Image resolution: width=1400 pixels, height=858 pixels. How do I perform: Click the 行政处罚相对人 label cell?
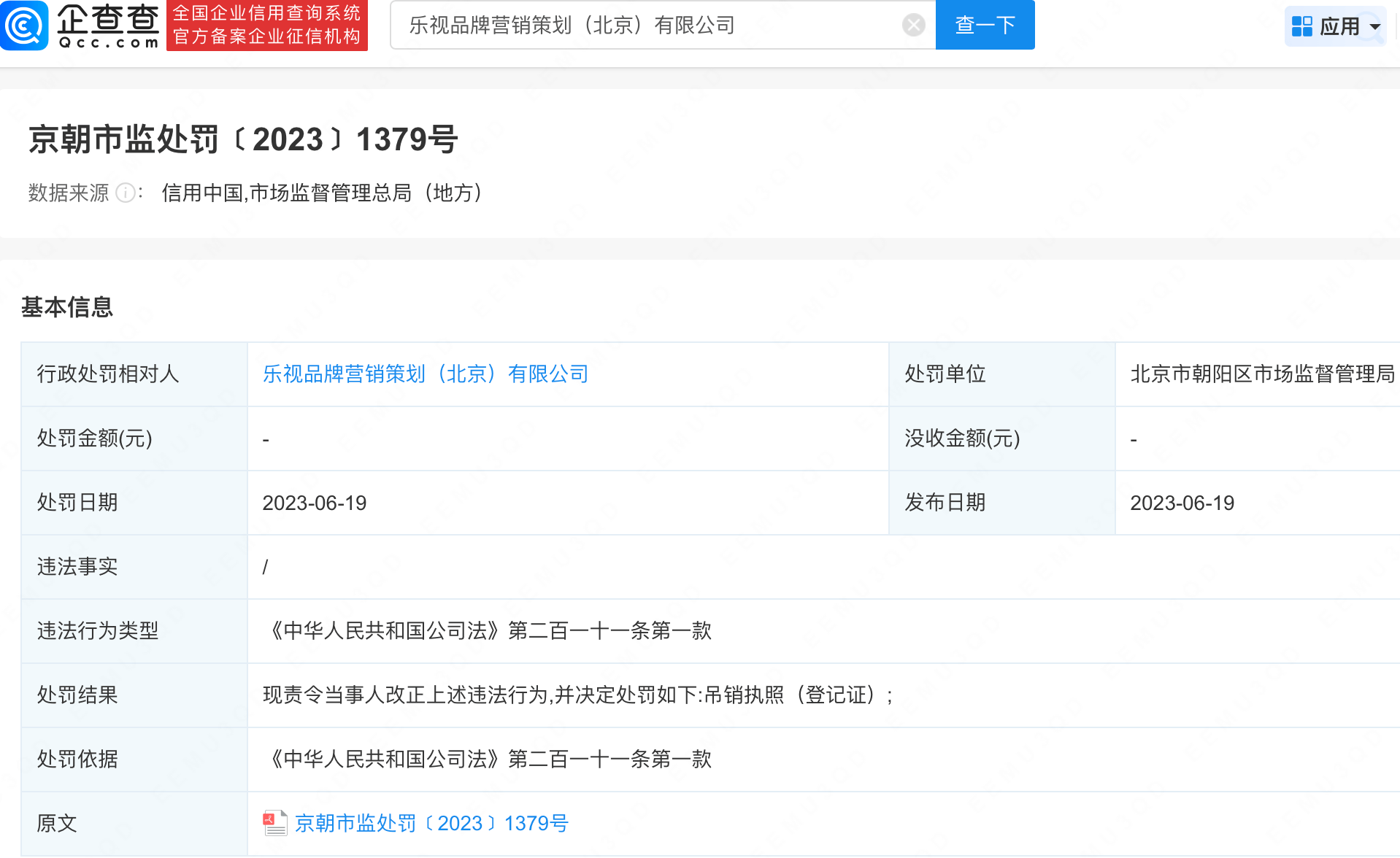(x=134, y=374)
